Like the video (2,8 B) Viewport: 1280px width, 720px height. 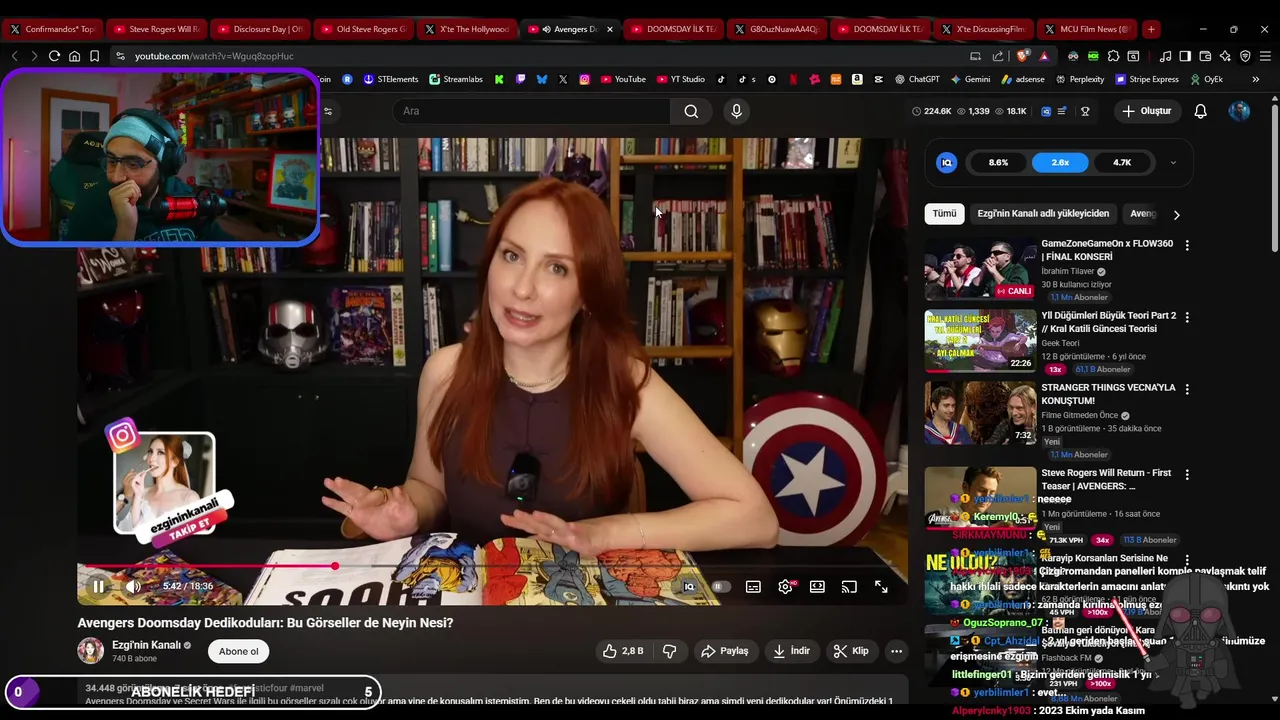pos(623,651)
